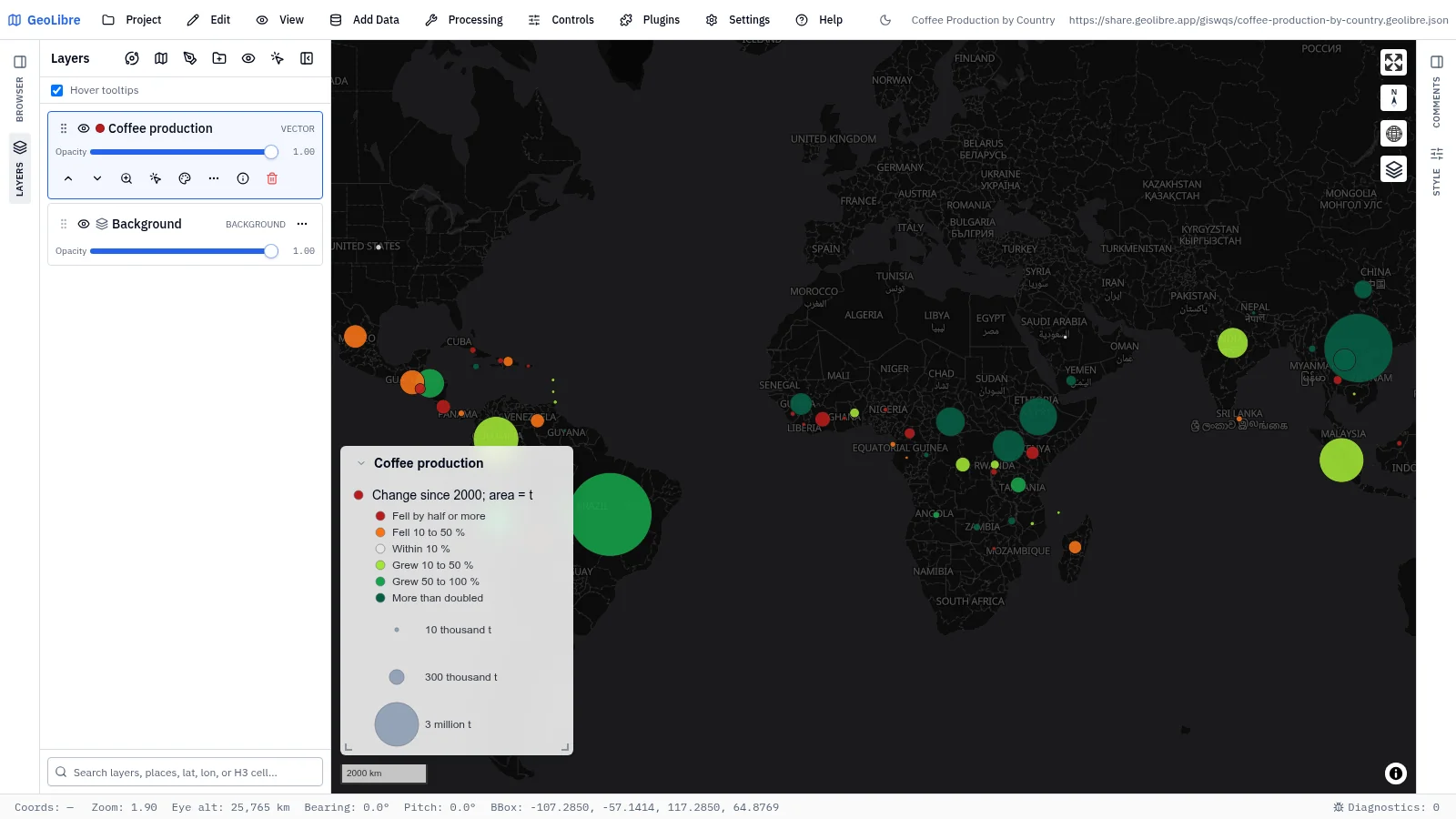This screenshot has width=1456, height=819.
Task: Switch to the Layers side tab
Action: 20,168
